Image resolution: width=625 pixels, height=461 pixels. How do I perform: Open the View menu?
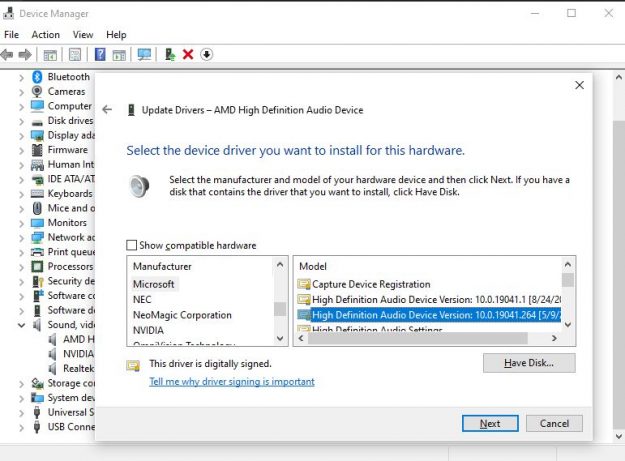click(83, 35)
